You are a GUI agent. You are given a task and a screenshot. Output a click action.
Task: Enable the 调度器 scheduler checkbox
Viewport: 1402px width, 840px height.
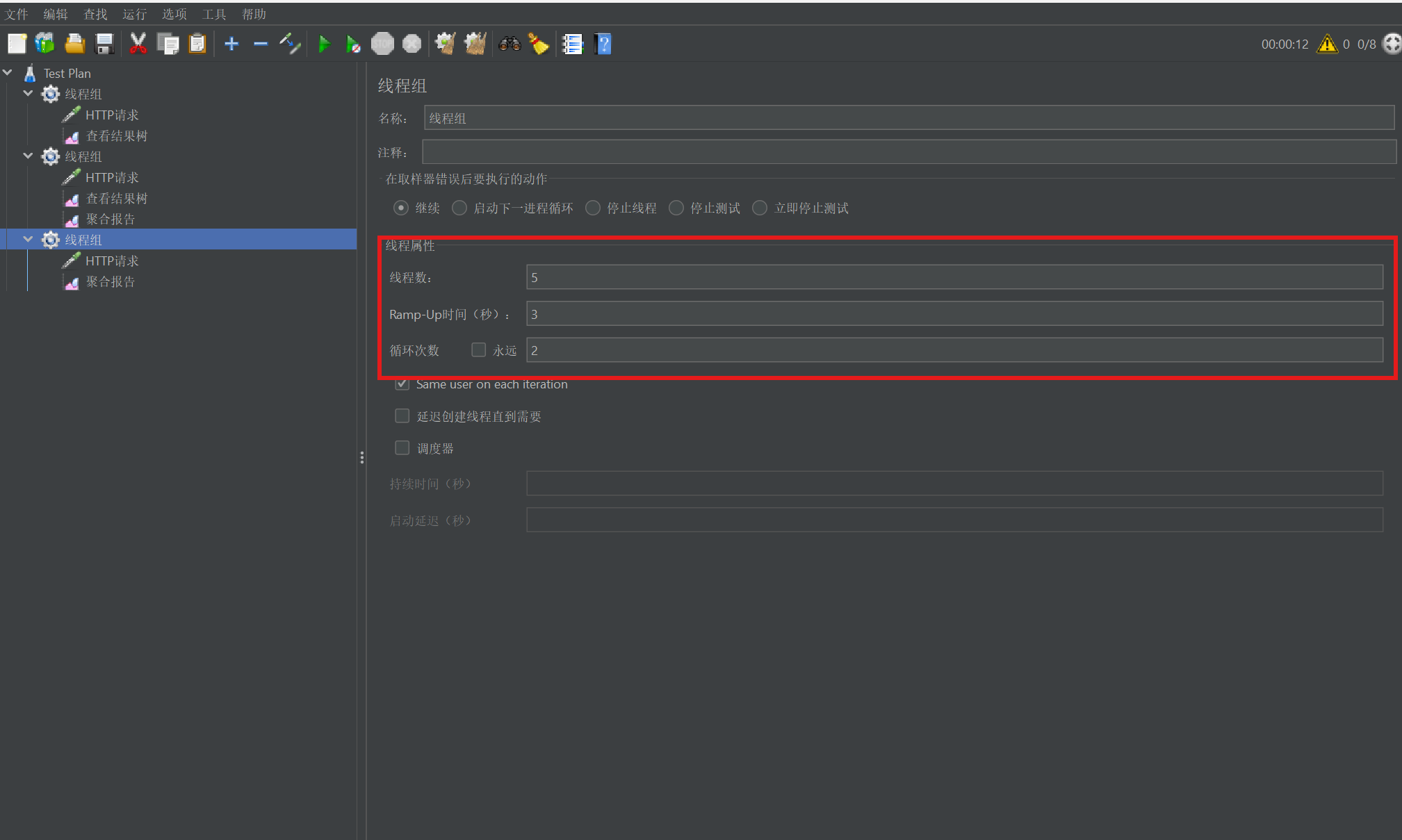tap(402, 448)
